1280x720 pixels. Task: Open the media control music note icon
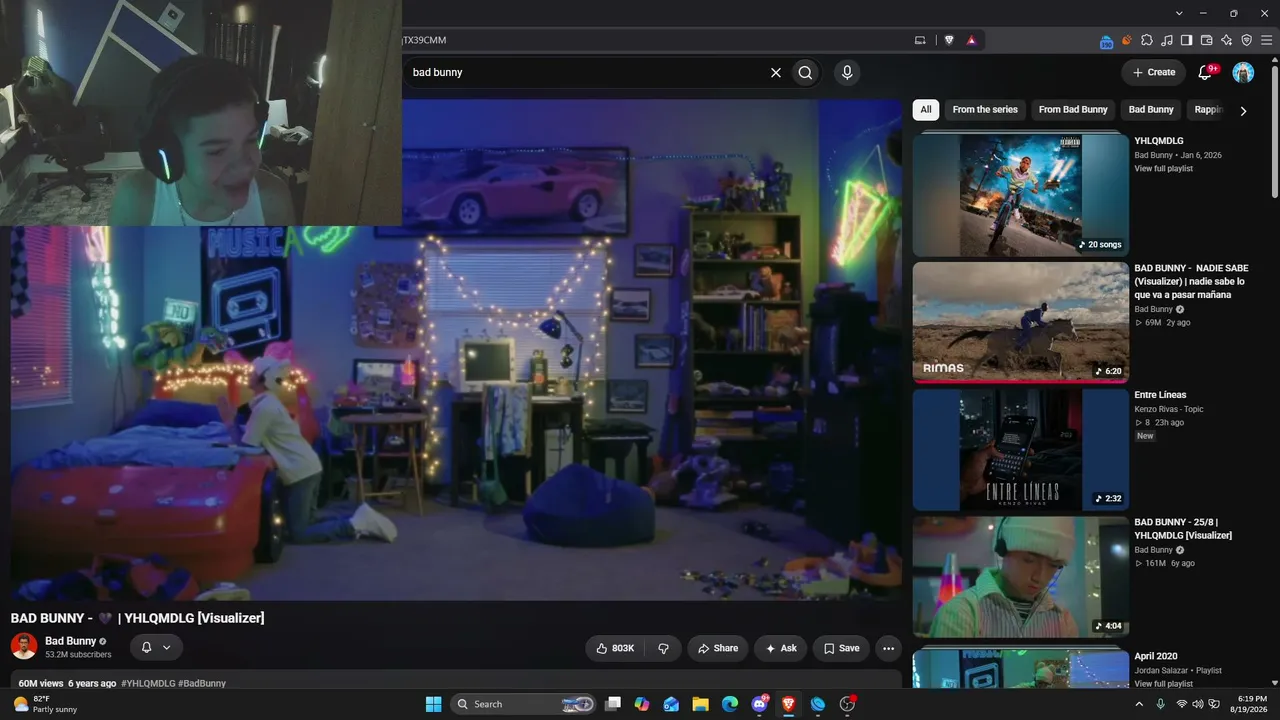(x=1167, y=40)
